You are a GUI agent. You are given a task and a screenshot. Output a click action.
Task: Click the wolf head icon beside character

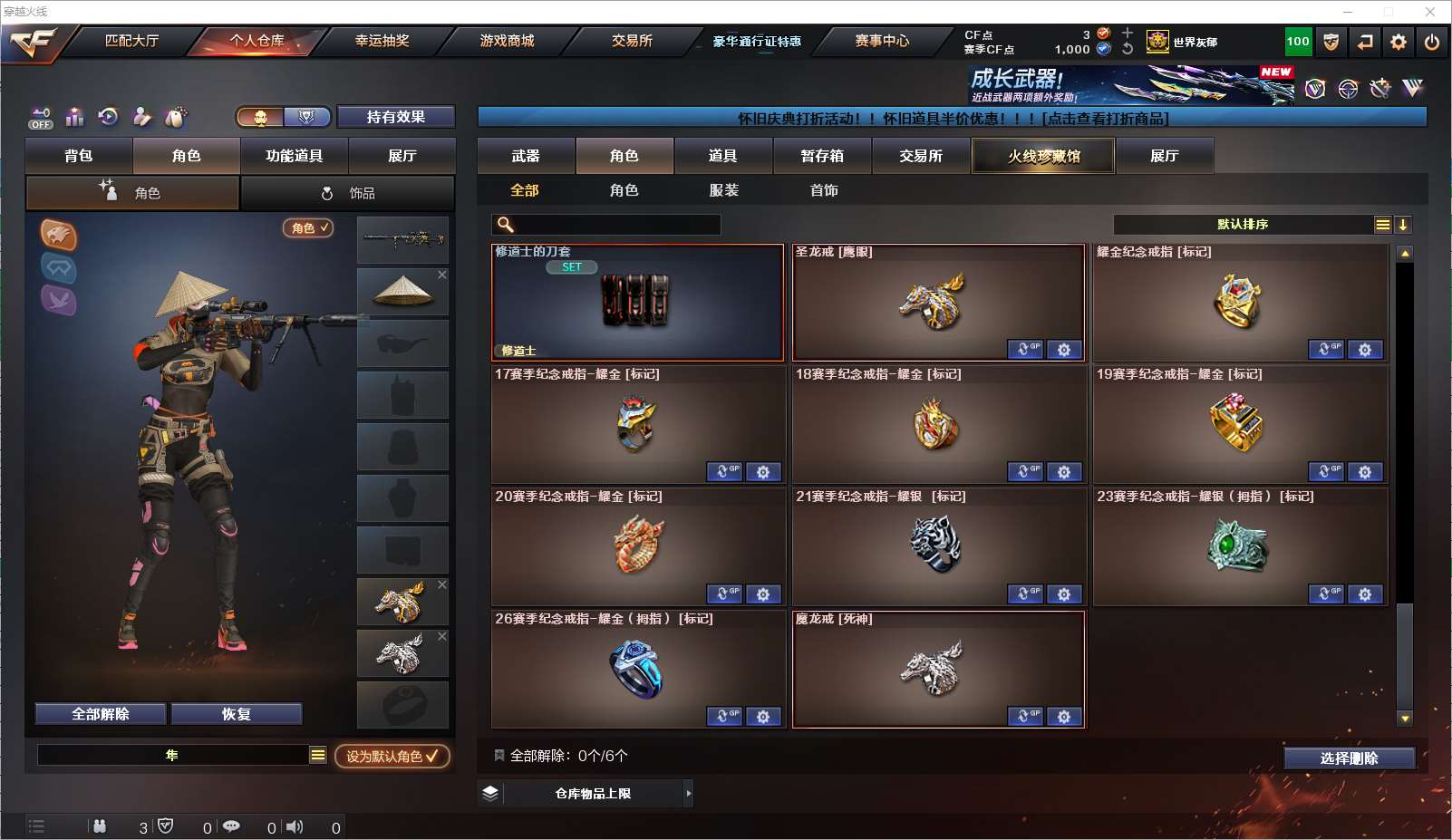(58, 236)
